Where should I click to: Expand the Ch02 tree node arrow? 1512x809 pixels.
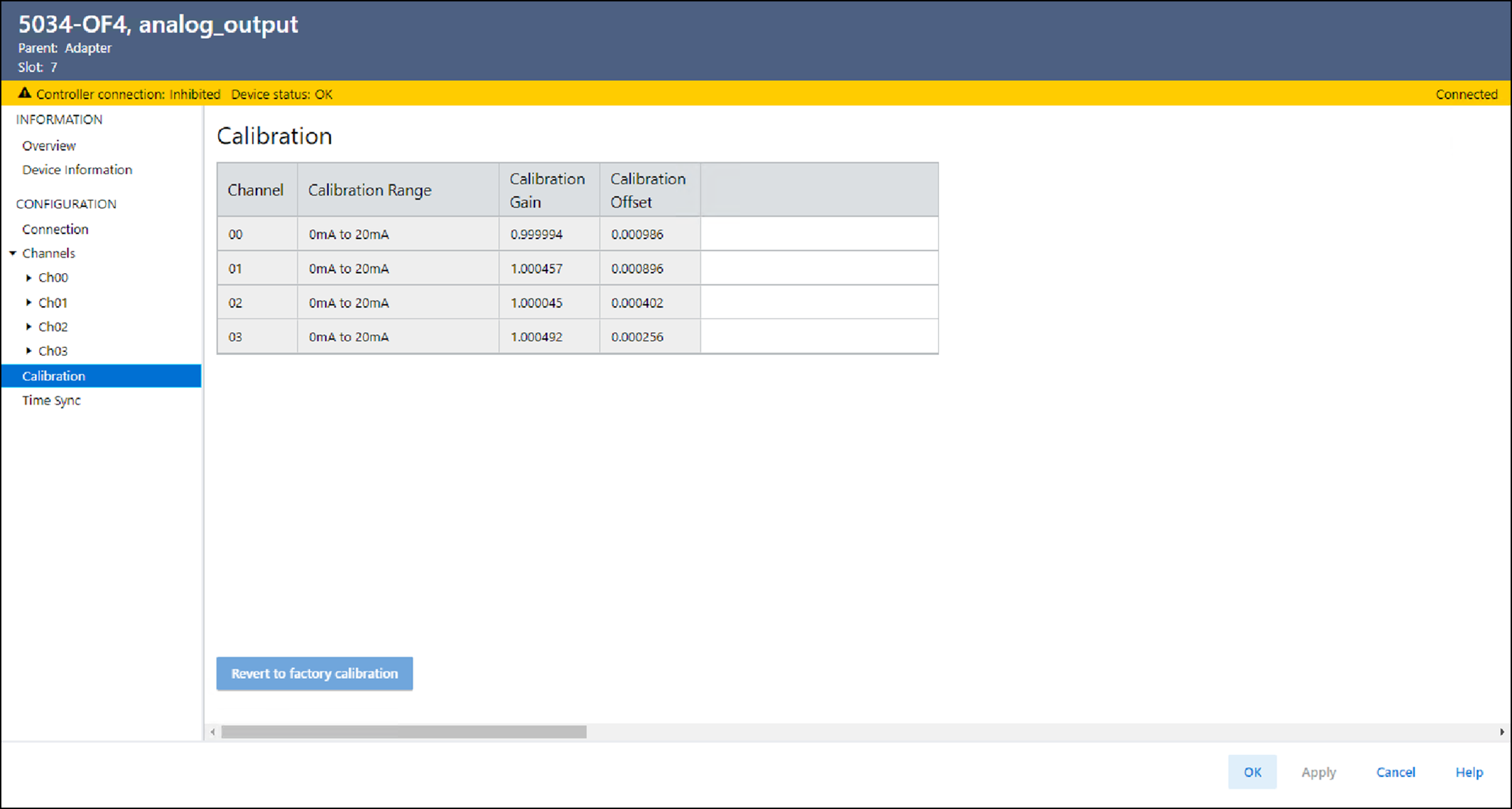coord(29,326)
